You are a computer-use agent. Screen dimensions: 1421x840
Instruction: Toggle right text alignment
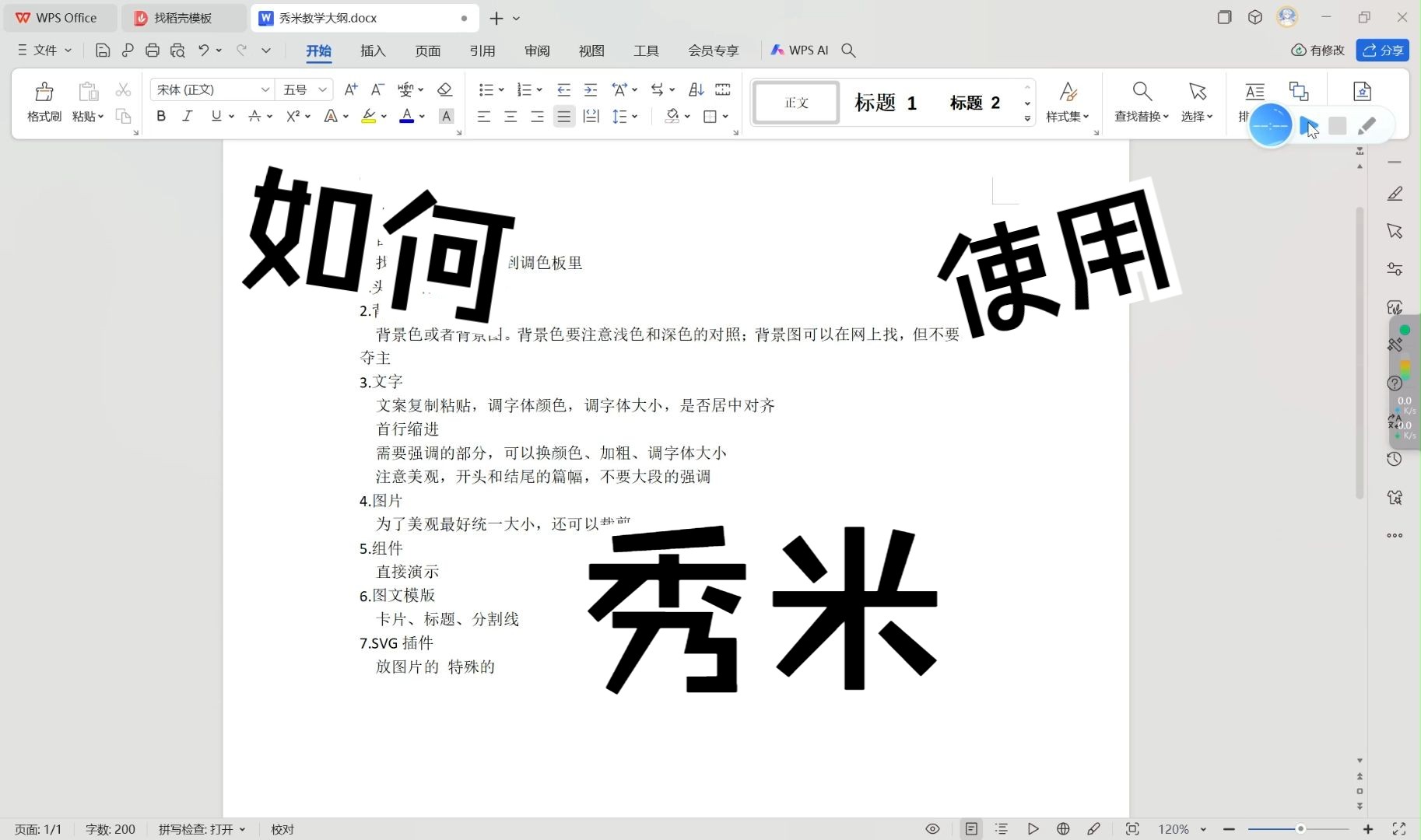coord(537,117)
